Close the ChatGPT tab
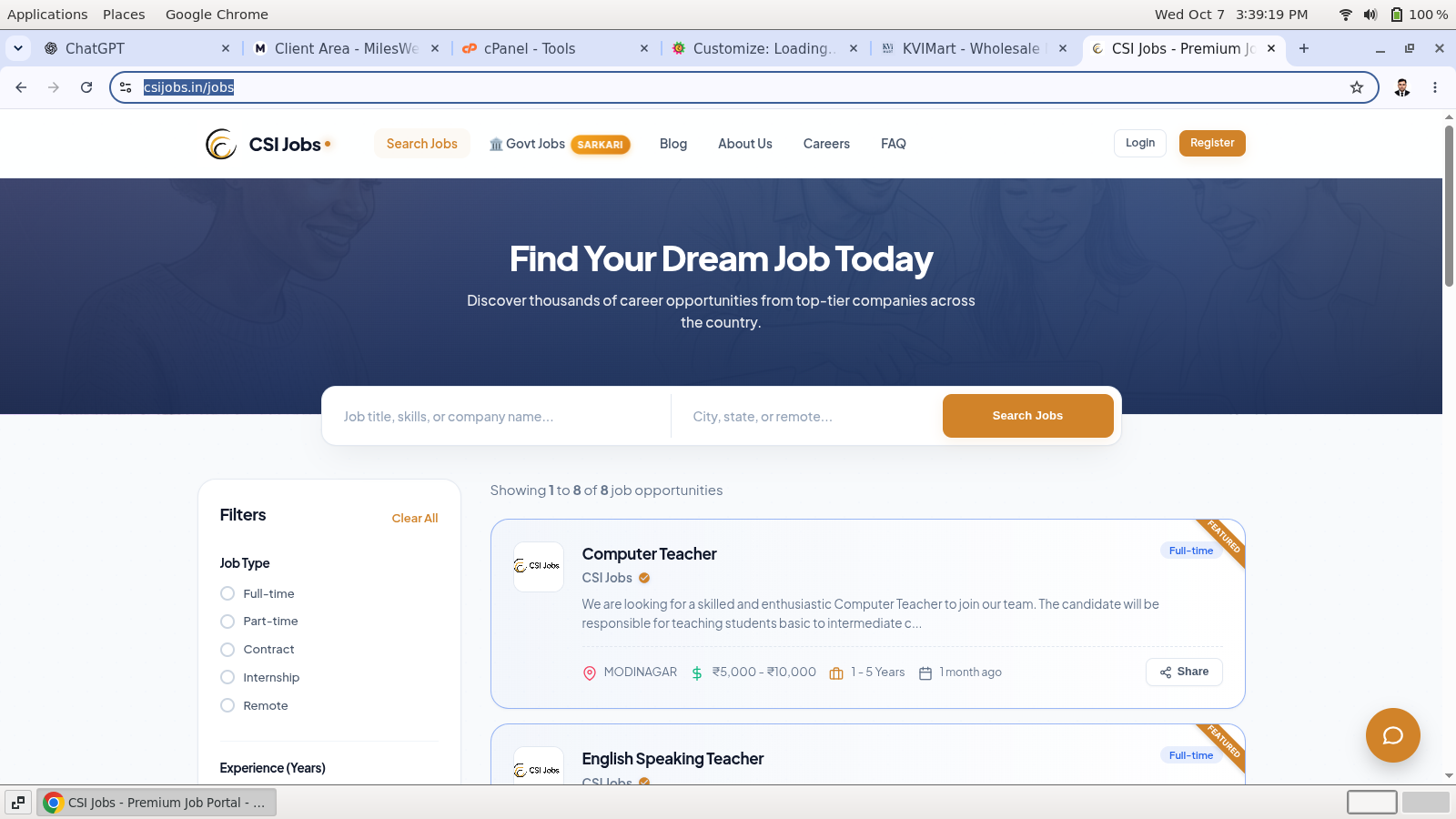1456x819 pixels. (226, 48)
